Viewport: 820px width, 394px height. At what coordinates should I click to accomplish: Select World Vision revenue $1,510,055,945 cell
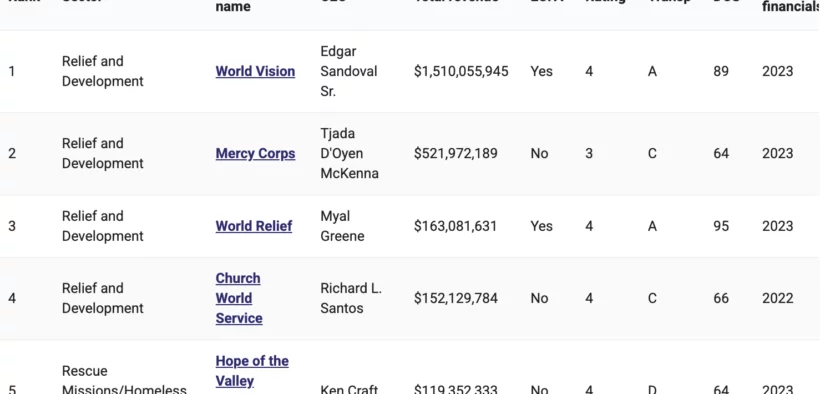pos(461,71)
